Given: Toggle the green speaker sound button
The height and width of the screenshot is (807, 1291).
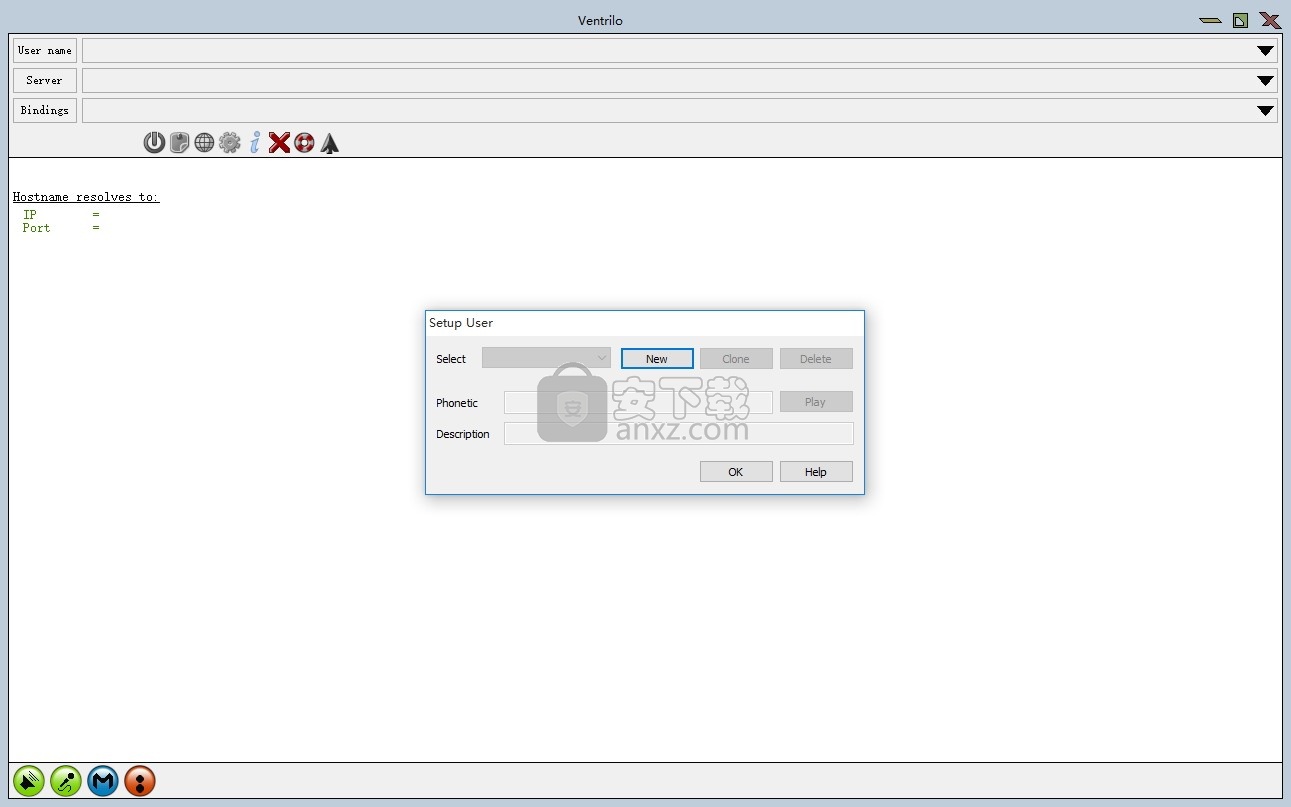Looking at the screenshot, I should pyautogui.click(x=29, y=781).
